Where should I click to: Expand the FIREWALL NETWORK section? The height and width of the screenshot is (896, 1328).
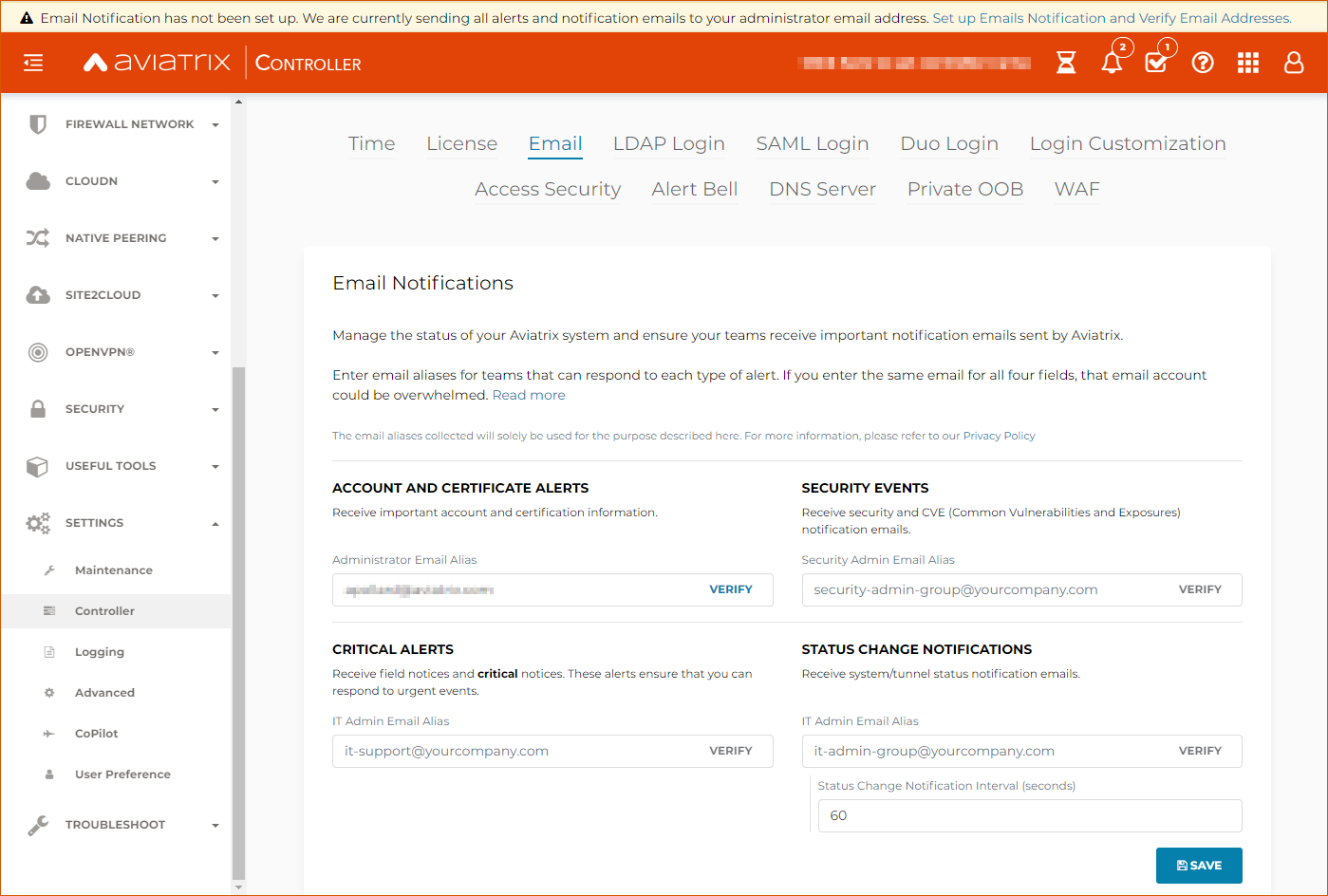coord(130,123)
